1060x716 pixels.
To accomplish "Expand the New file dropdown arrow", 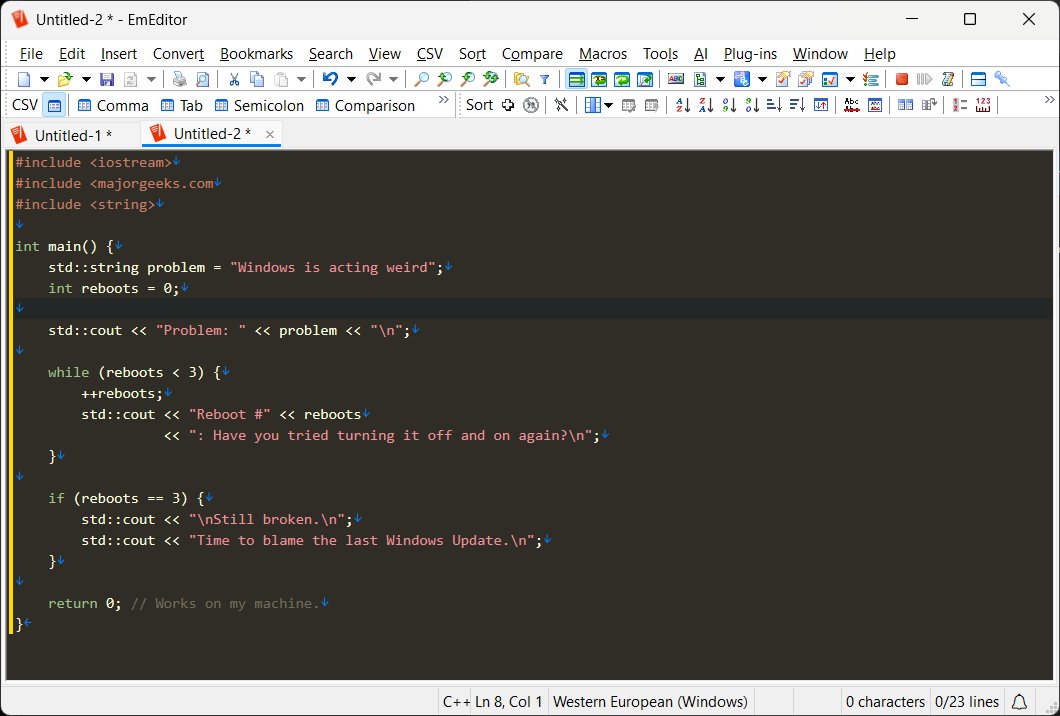I will (44, 79).
